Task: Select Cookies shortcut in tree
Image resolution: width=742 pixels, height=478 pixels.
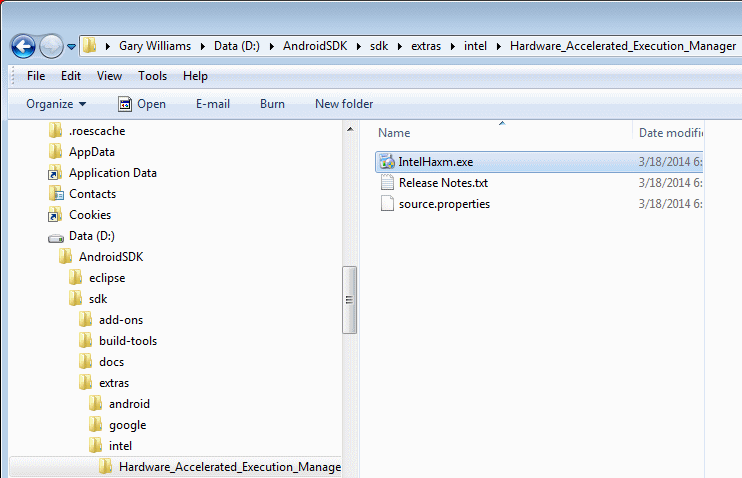Action: 90,215
